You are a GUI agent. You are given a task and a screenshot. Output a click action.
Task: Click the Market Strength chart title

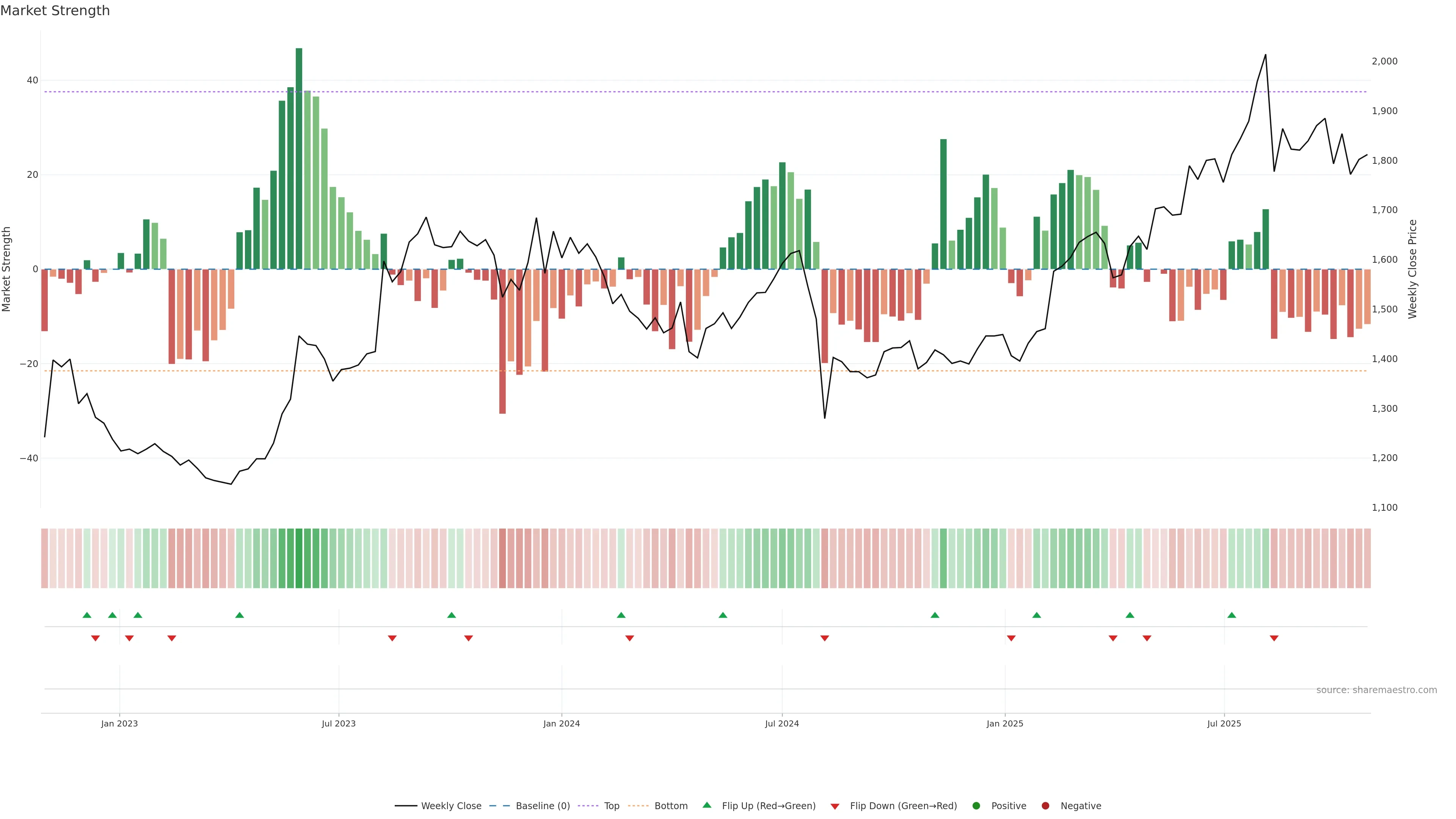click(x=55, y=11)
